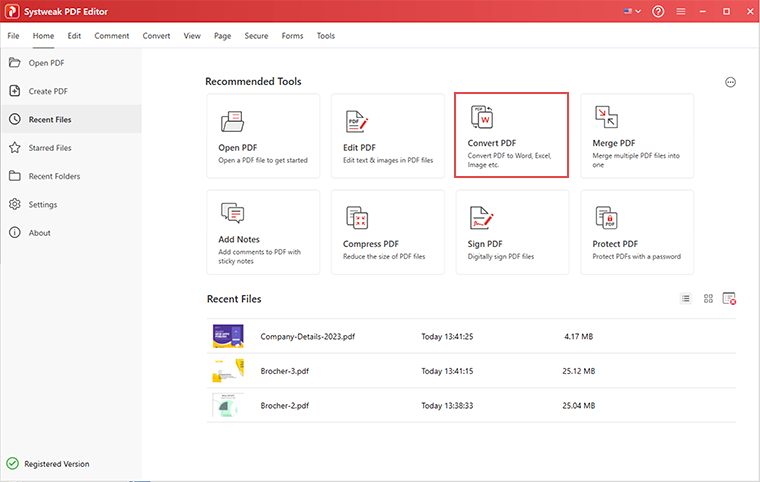Click the Open PDF tool card icon
Viewport: 760px width, 482px height.
pyautogui.click(x=233, y=122)
